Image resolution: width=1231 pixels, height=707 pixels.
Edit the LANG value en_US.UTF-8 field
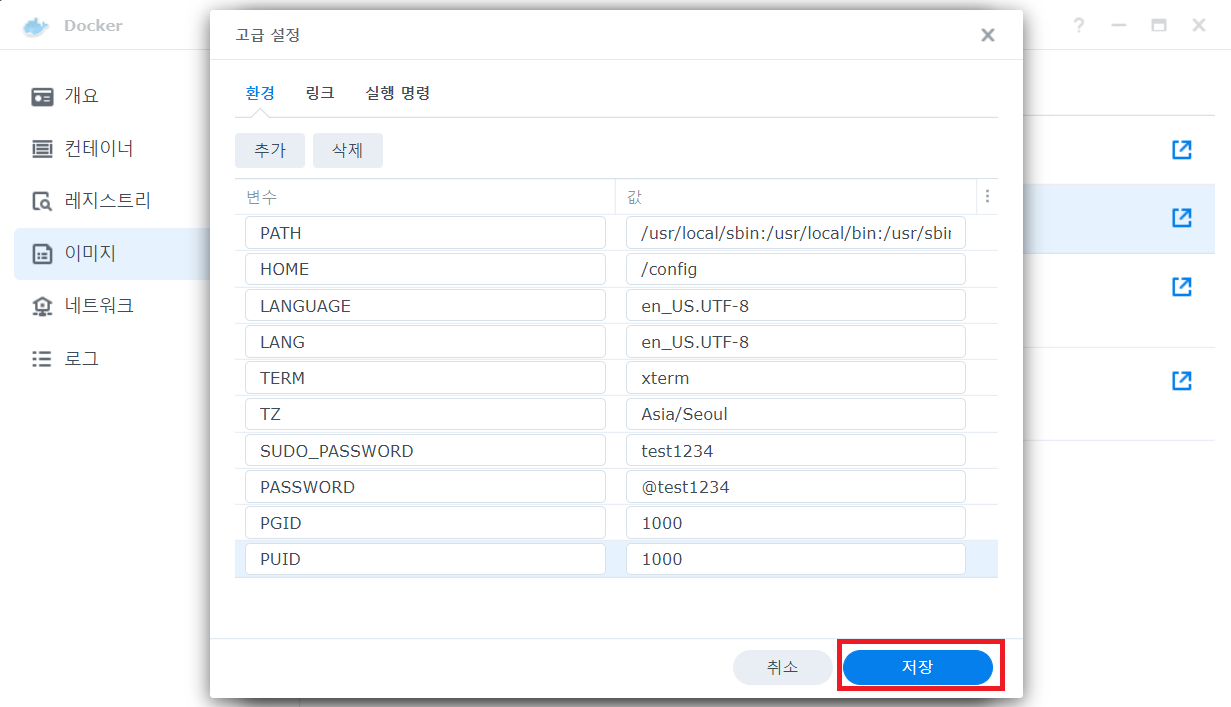click(796, 342)
